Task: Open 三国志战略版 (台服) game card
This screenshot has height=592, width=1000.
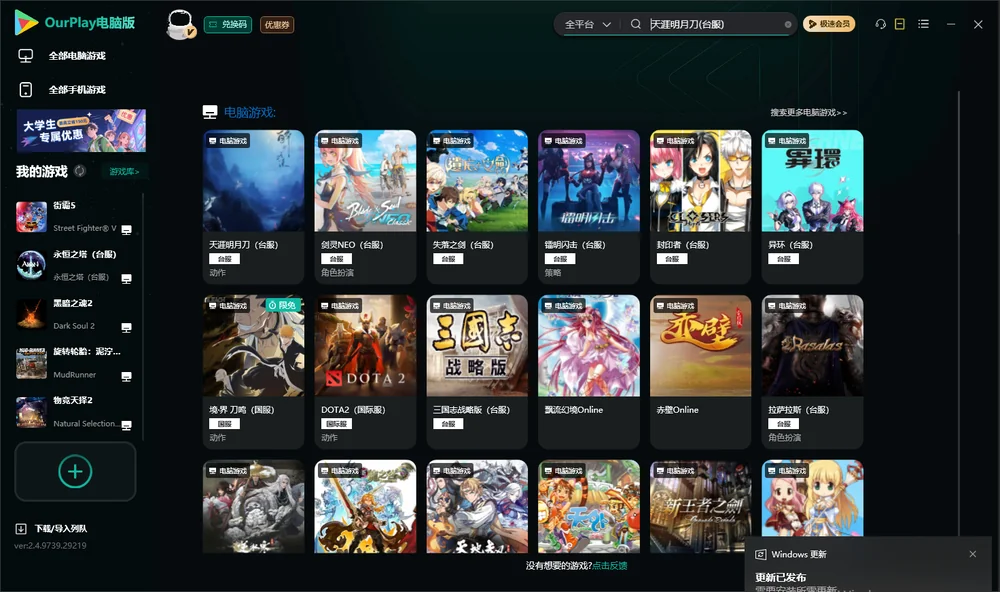Action: point(477,372)
